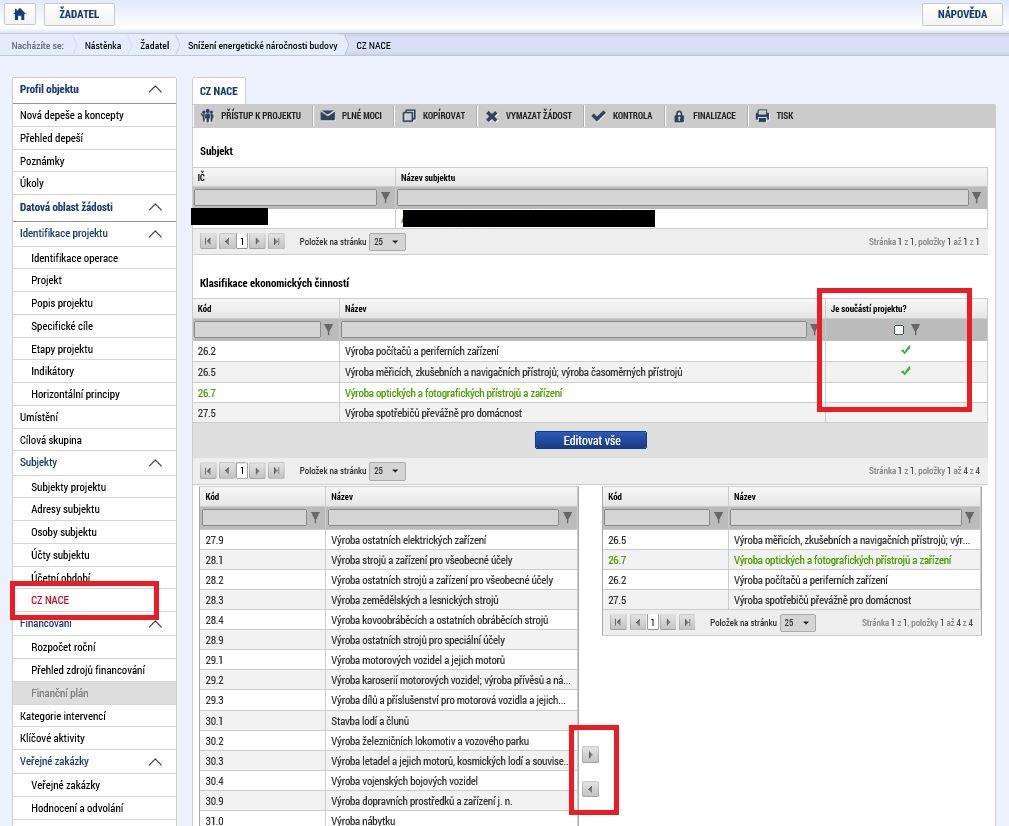Collapse the Datová oblast žádosti section
The image size is (1009, 826).
tap(155, 207)
